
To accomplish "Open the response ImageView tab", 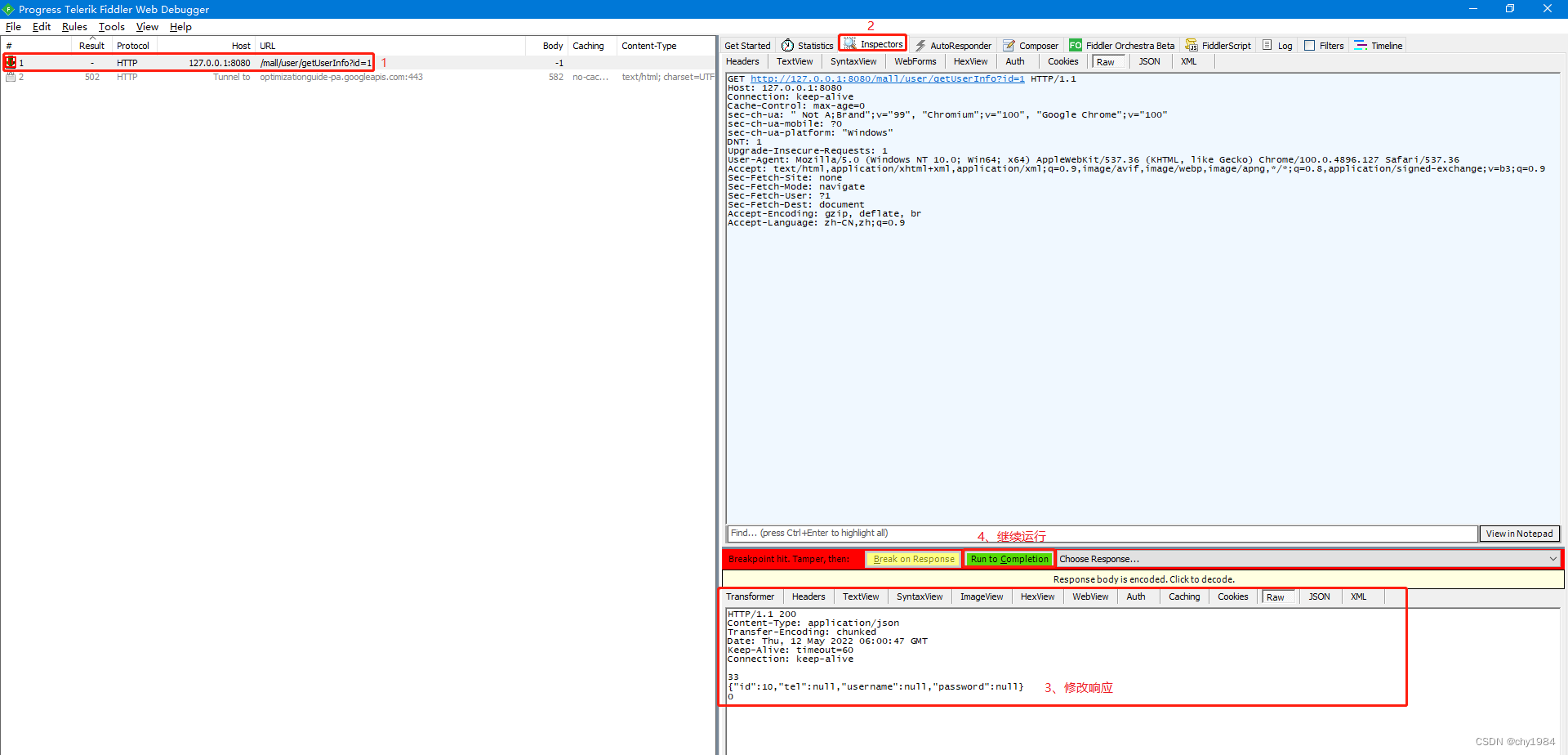I will 981,596.
